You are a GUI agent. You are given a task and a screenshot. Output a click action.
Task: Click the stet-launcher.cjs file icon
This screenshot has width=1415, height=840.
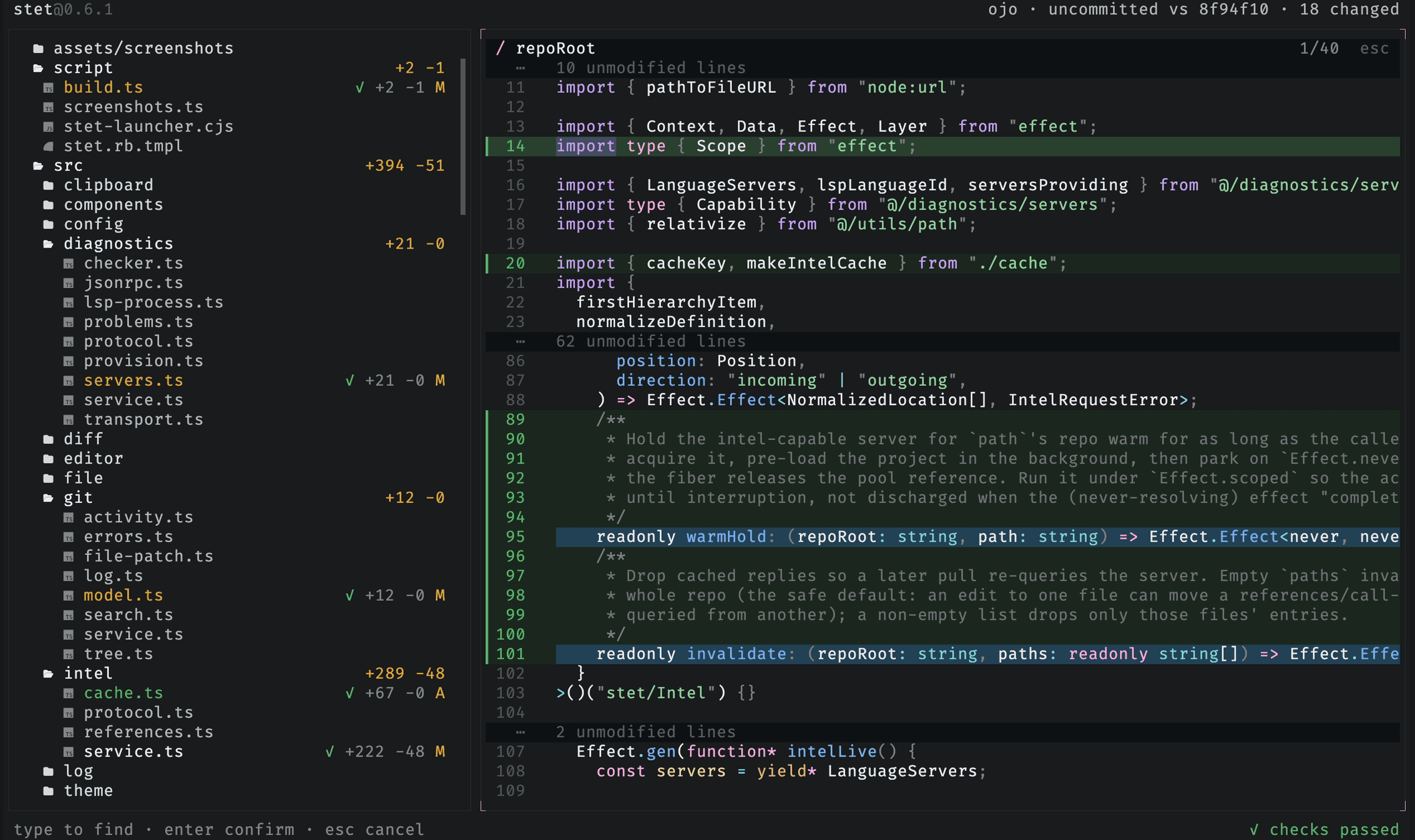coord(49,127)
